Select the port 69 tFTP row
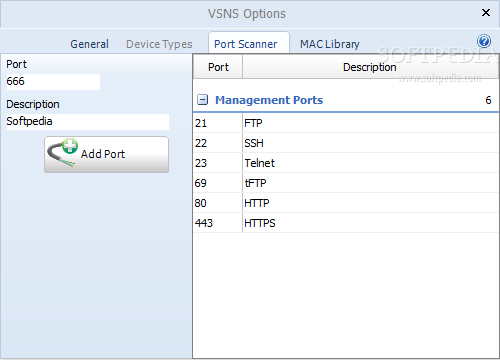This screenshot has height=360, width=500. click(x=346, y=183)
